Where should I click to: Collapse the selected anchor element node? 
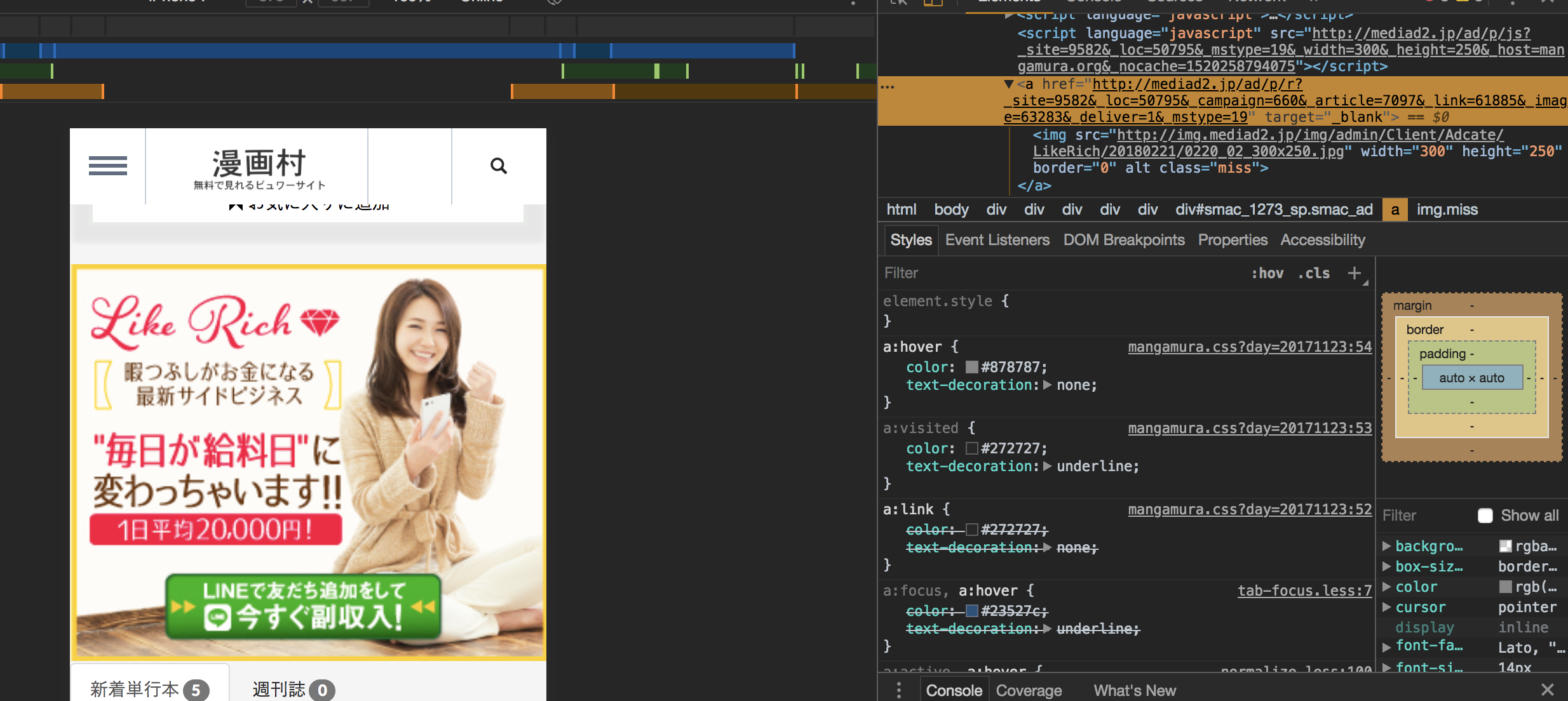1008,84
